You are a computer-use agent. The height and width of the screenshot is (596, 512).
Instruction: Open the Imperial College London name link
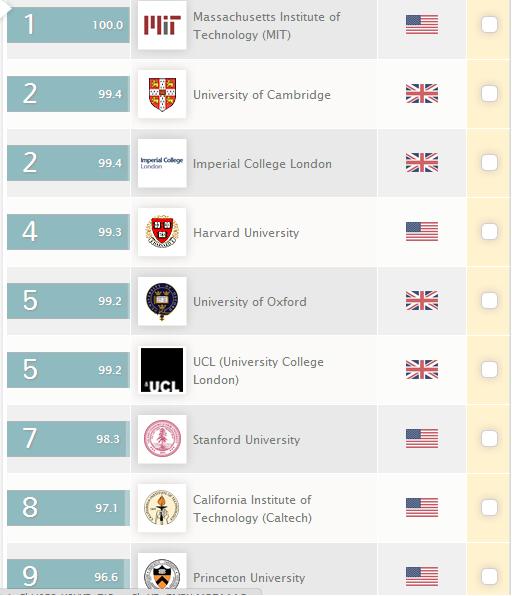262,164
